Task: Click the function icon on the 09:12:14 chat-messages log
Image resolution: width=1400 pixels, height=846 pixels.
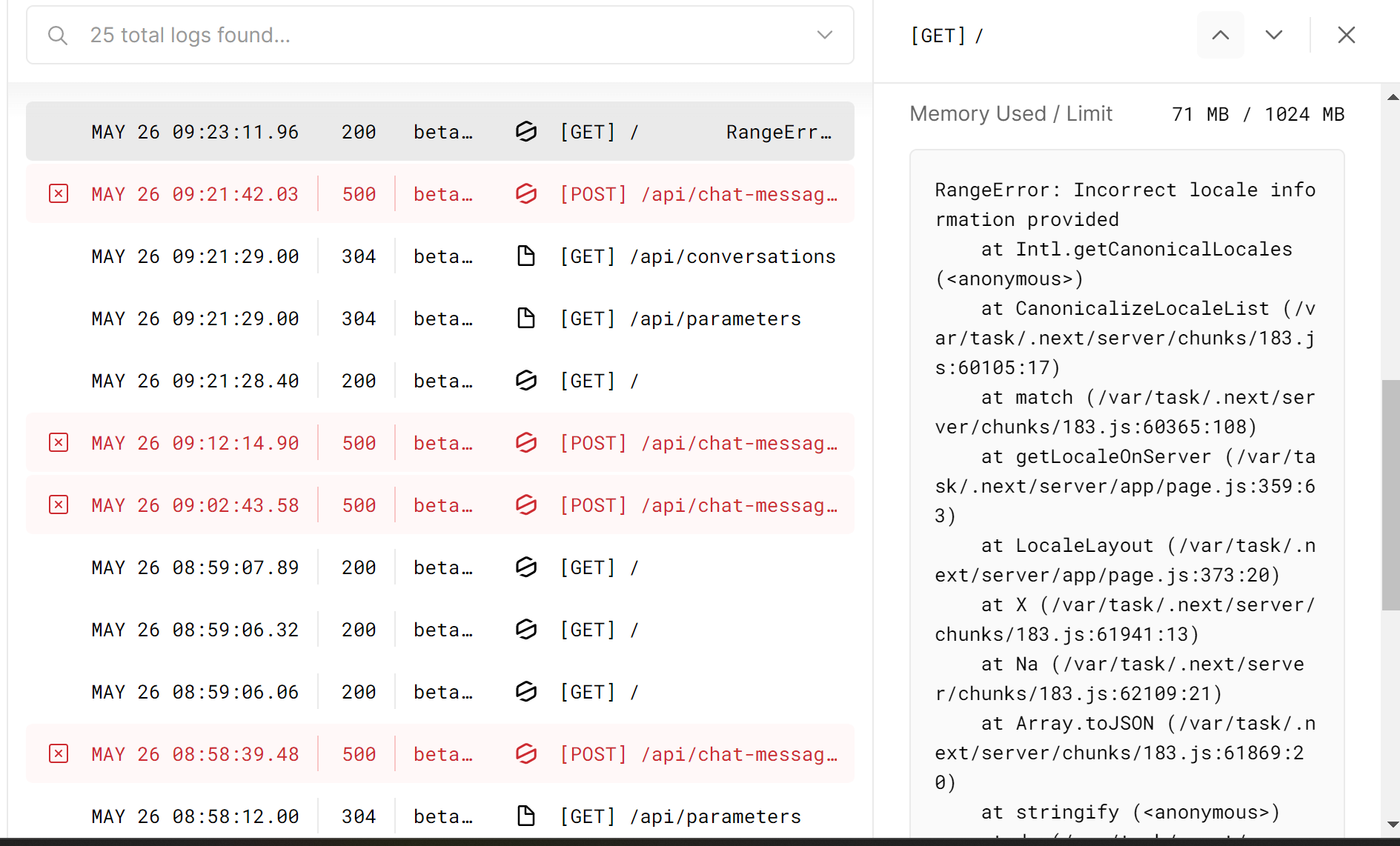Action: [x=525, y=442]
